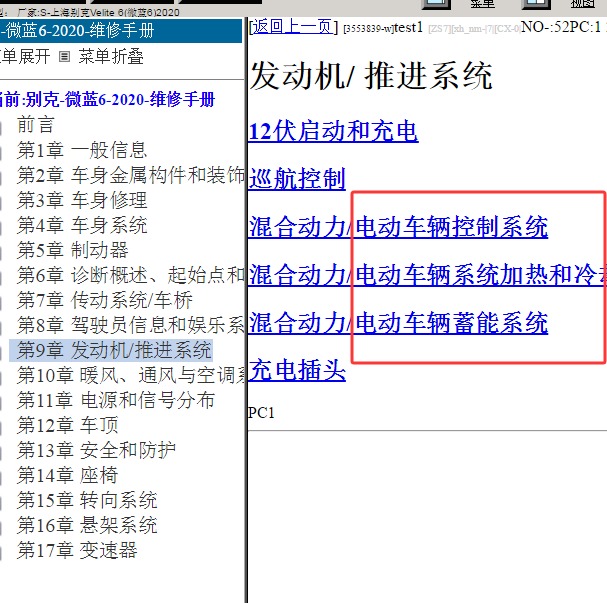
Task: Select 第3章 车身修理
Action: (82, 200)
